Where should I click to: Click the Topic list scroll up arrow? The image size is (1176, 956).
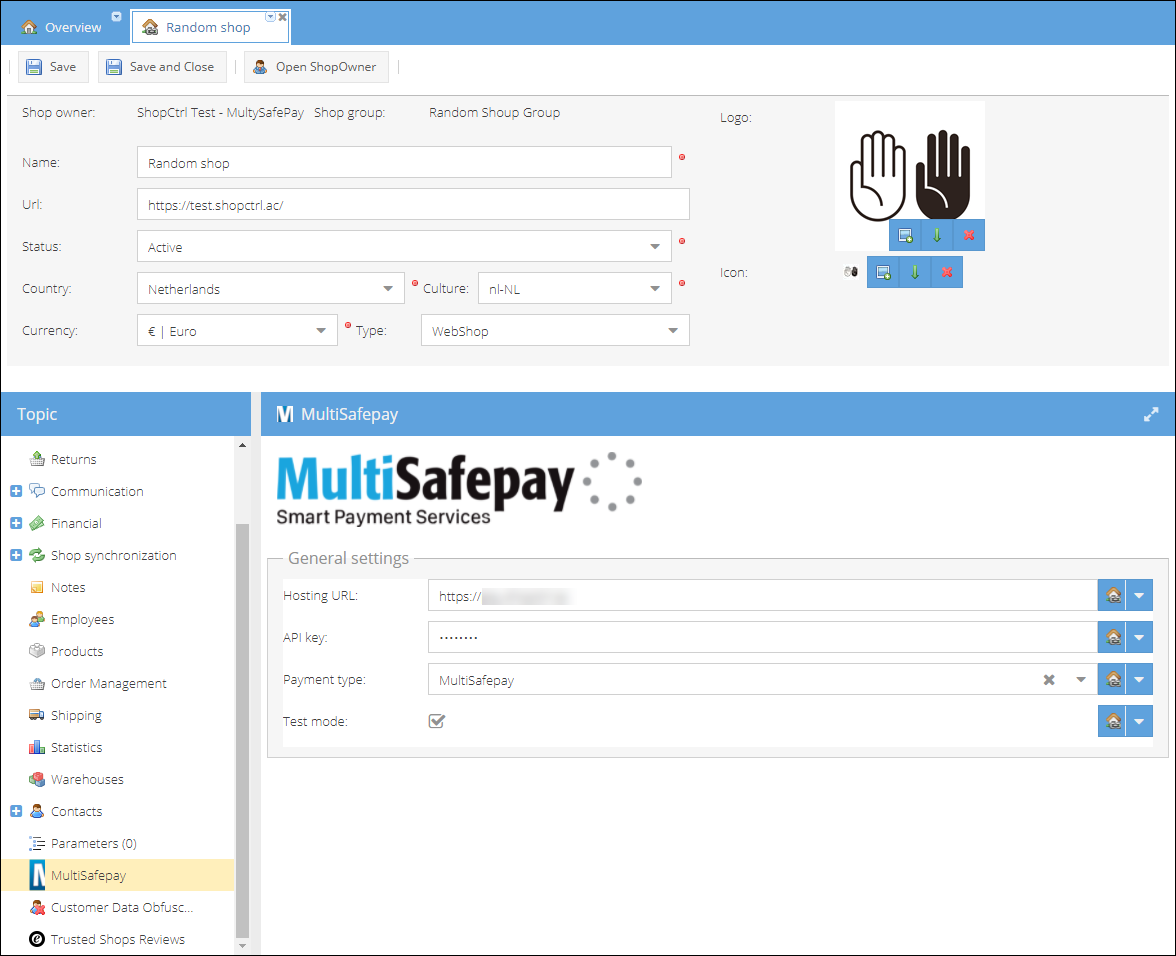tap(242, 445)
